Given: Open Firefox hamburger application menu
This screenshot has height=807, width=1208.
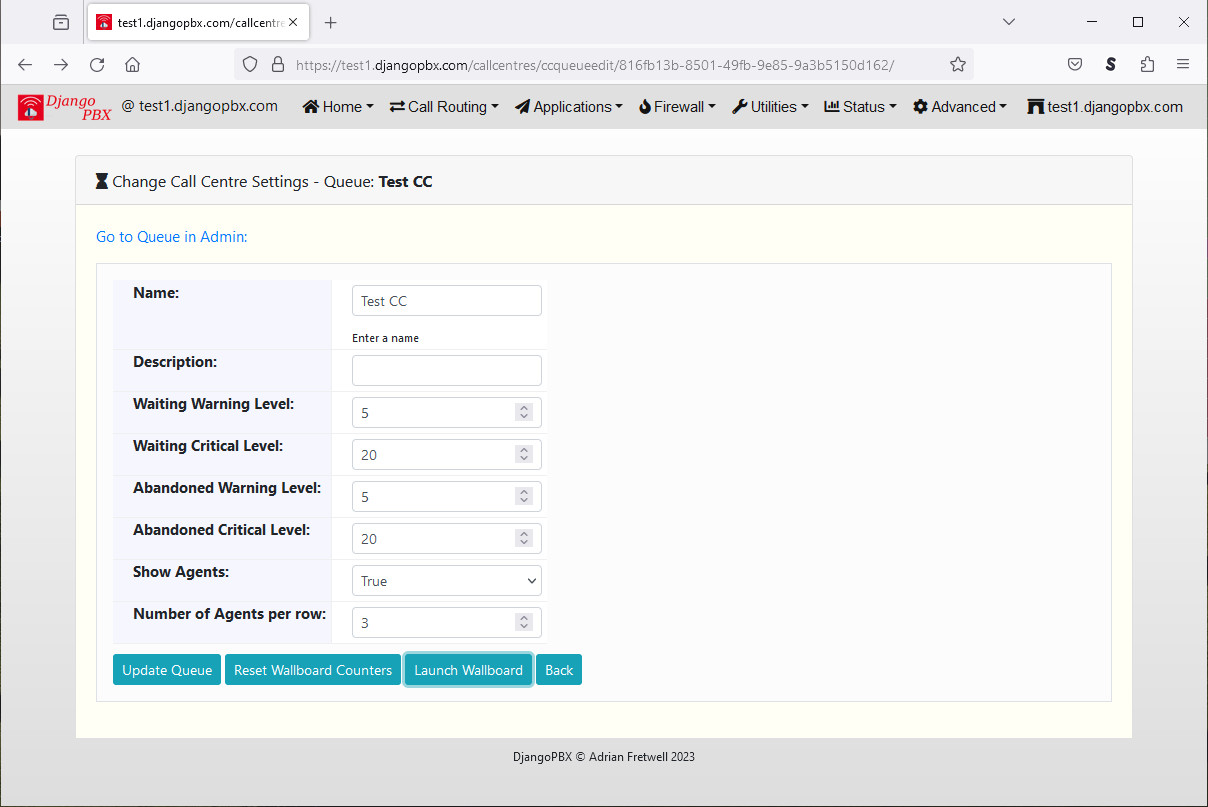Looking at the screenshot, I should coord(1183,64).
